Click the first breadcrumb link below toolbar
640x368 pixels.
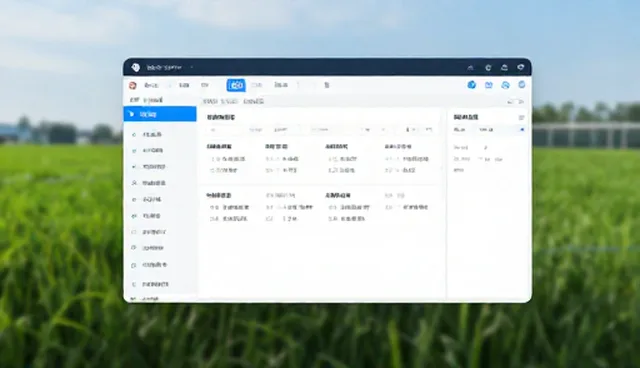point(210,101)
